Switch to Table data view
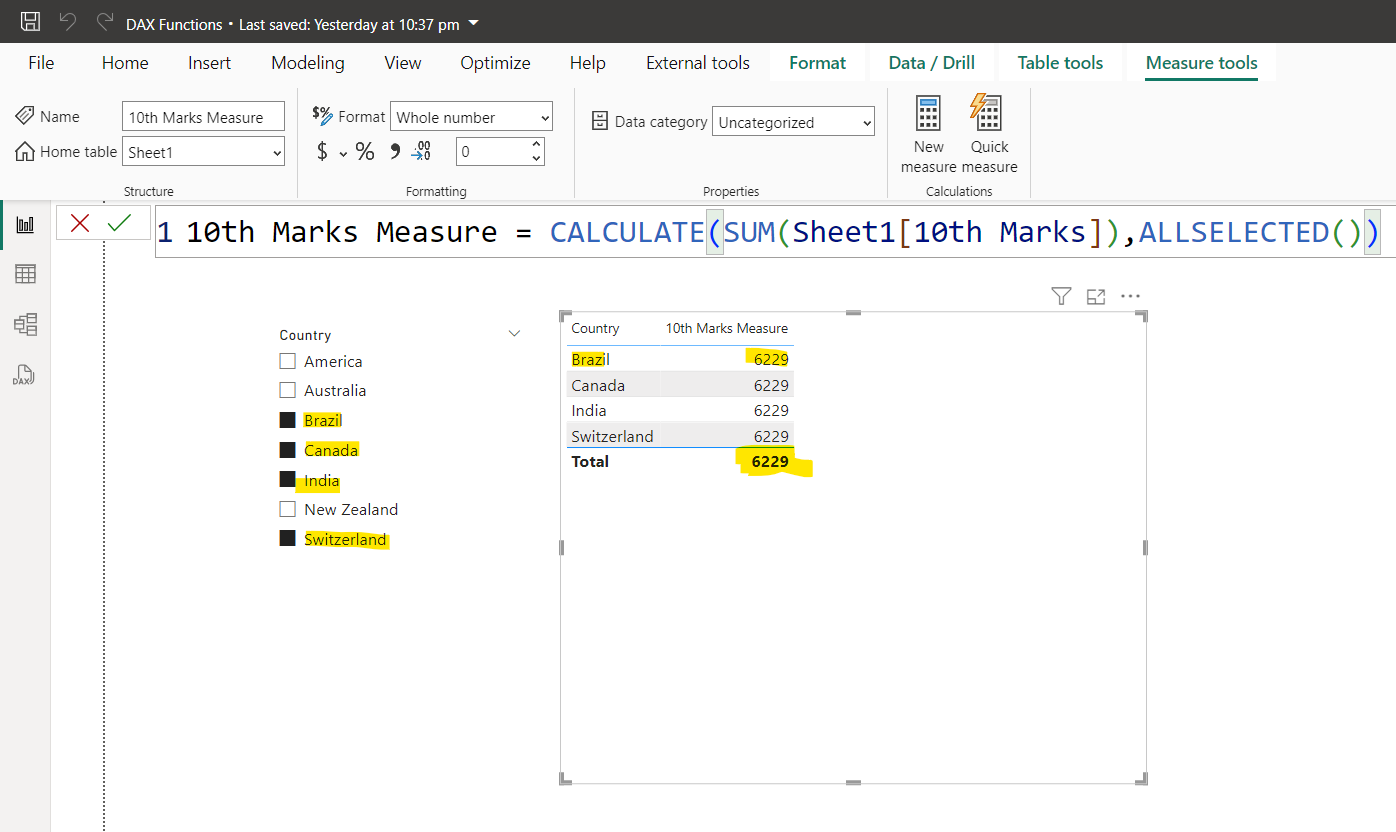 click(x=24, y=273)
